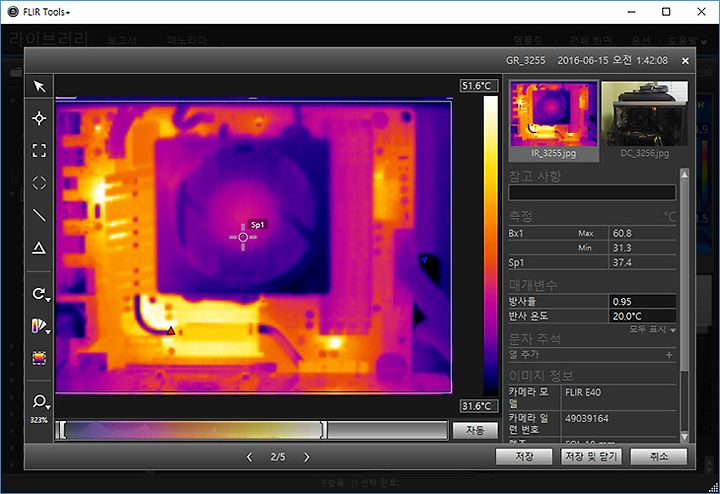Click the camera serial number 49039164
The width and height of the screenshot is (720, 494).
586,418
